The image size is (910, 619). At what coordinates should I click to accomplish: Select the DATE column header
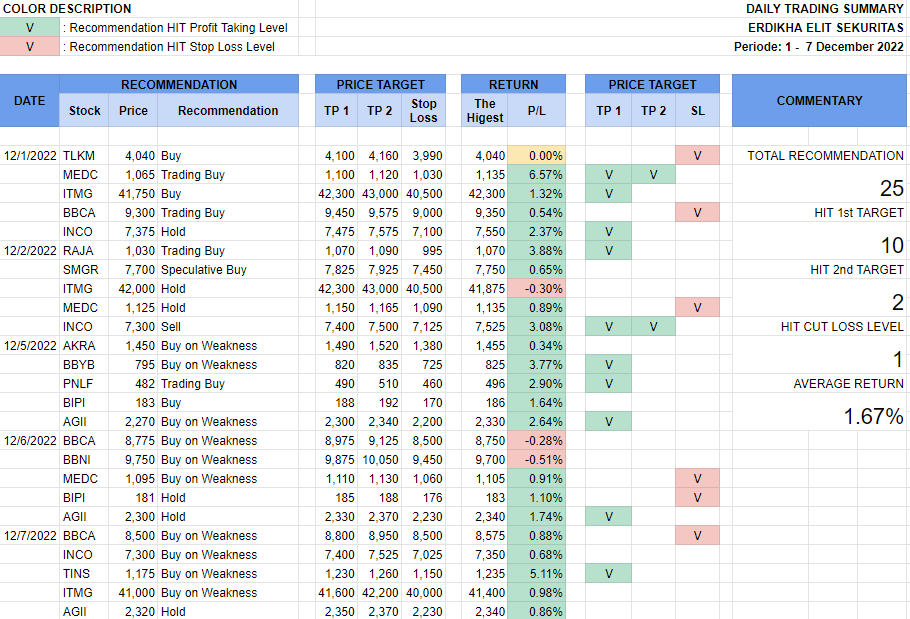[30, 100]
